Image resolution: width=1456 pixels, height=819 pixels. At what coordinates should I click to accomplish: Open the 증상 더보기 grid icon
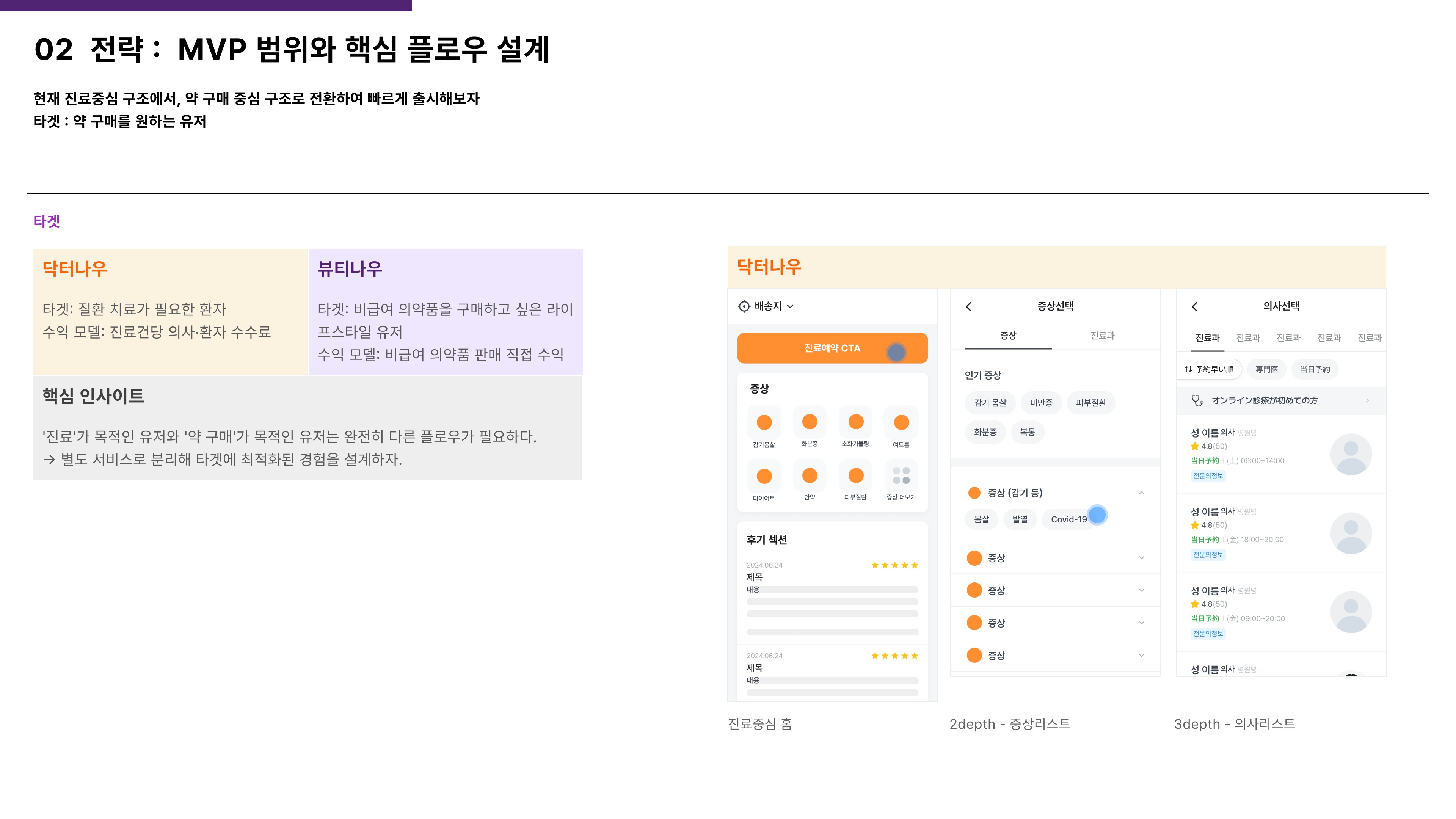[x=901, y=475]
